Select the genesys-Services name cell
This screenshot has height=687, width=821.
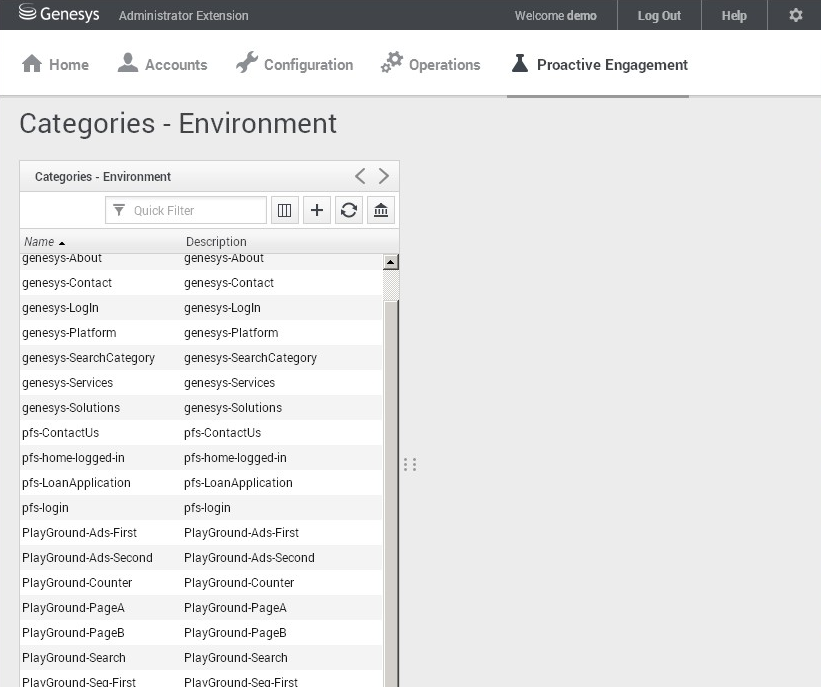(68, 383)
